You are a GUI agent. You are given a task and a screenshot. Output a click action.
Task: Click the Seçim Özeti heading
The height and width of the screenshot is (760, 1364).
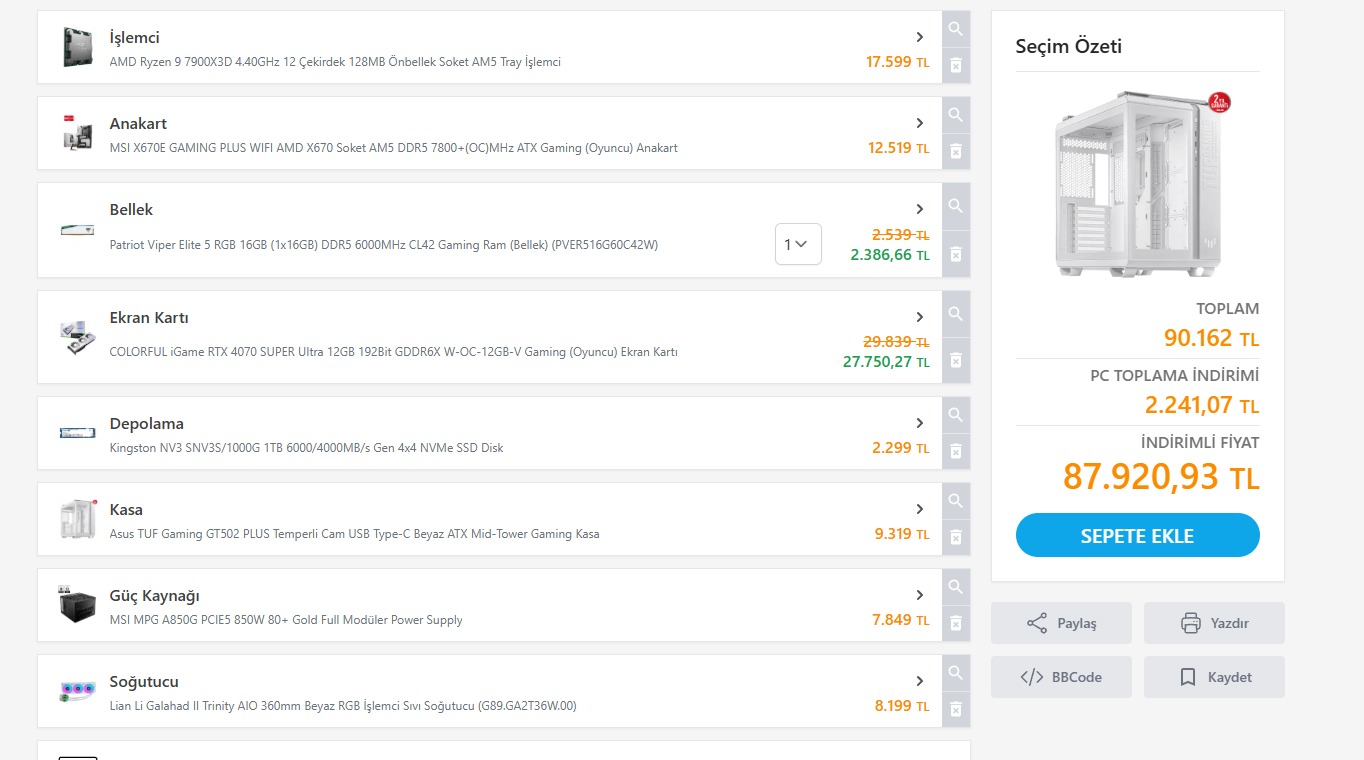click(1068, 46)
